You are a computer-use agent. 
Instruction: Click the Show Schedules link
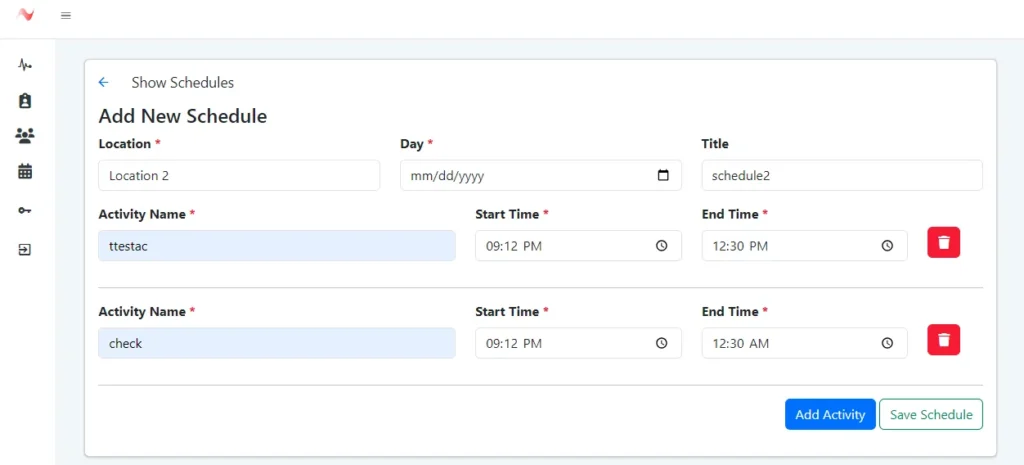(x=182, y=82)
